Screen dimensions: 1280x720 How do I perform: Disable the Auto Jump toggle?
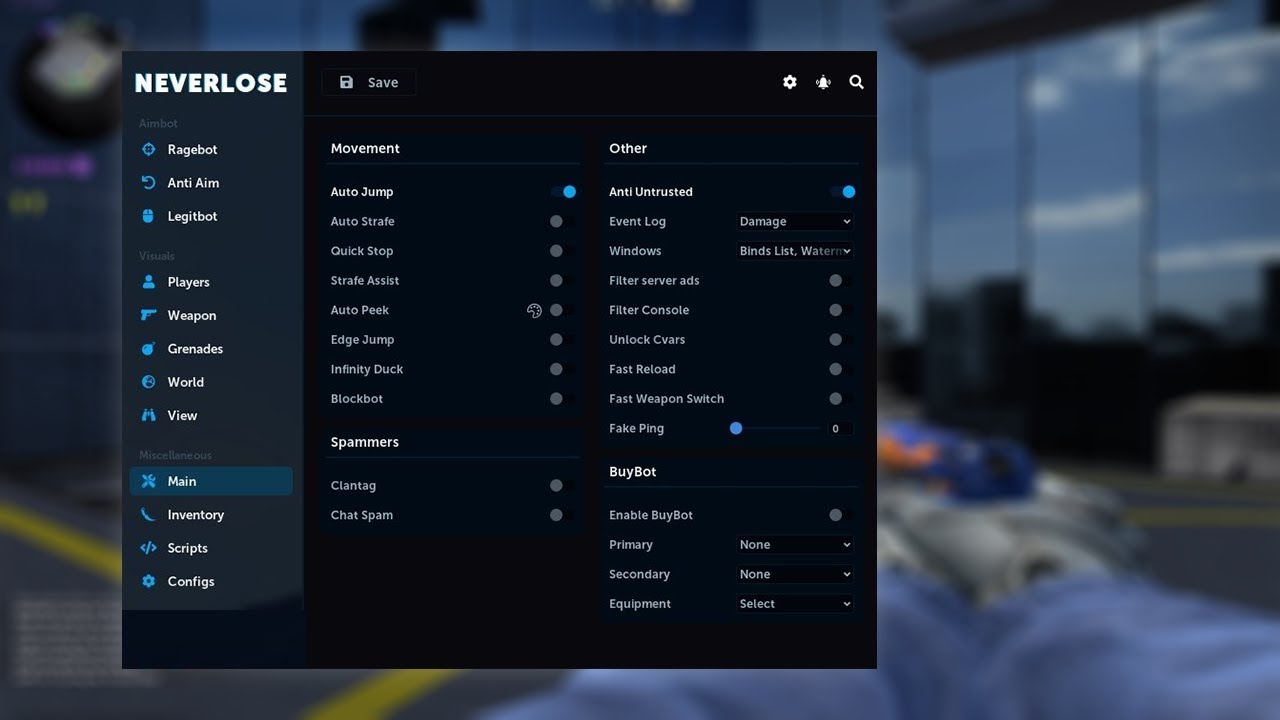(563, 191)
